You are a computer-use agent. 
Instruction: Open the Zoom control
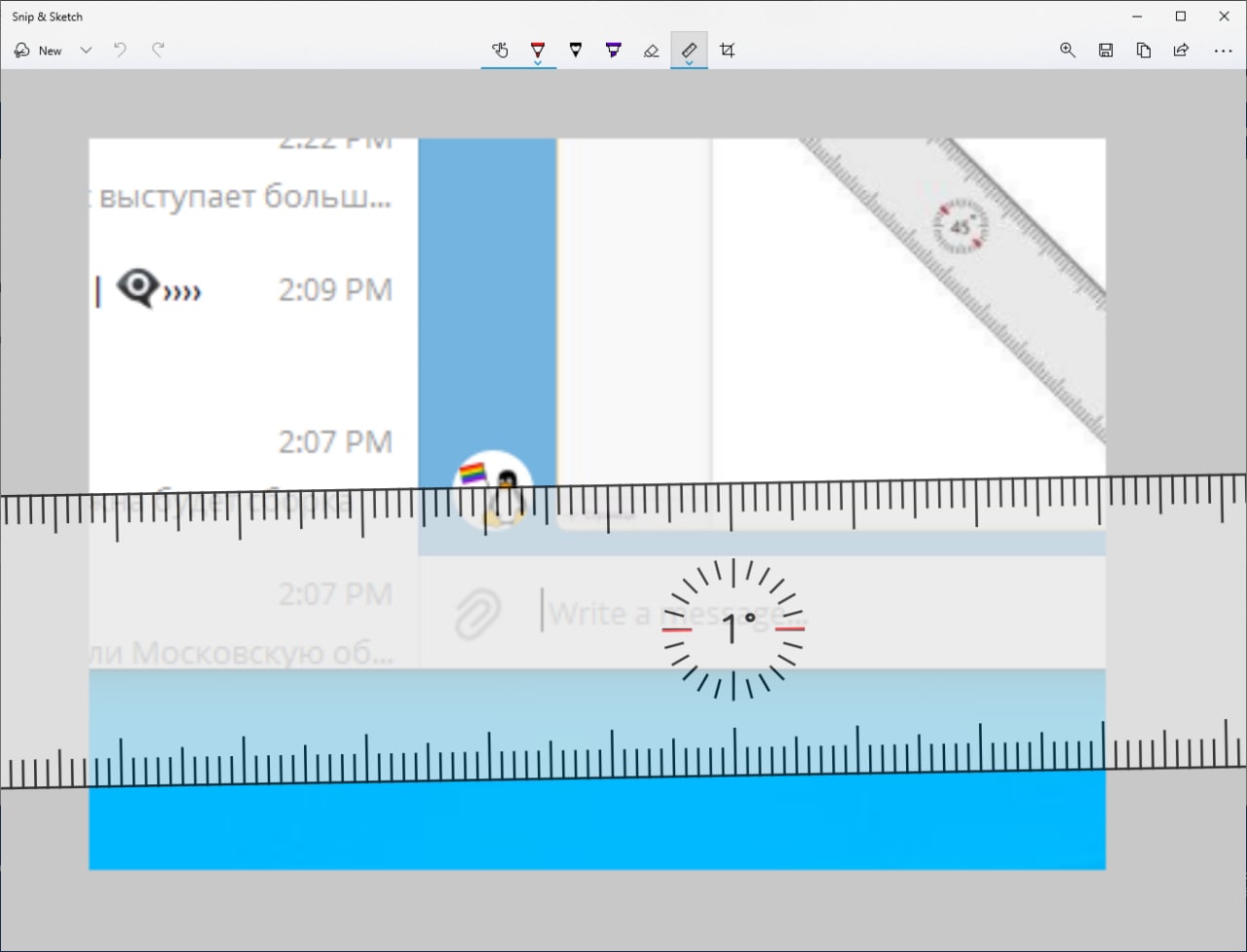pyautogui.click(x=1068, y=50)
